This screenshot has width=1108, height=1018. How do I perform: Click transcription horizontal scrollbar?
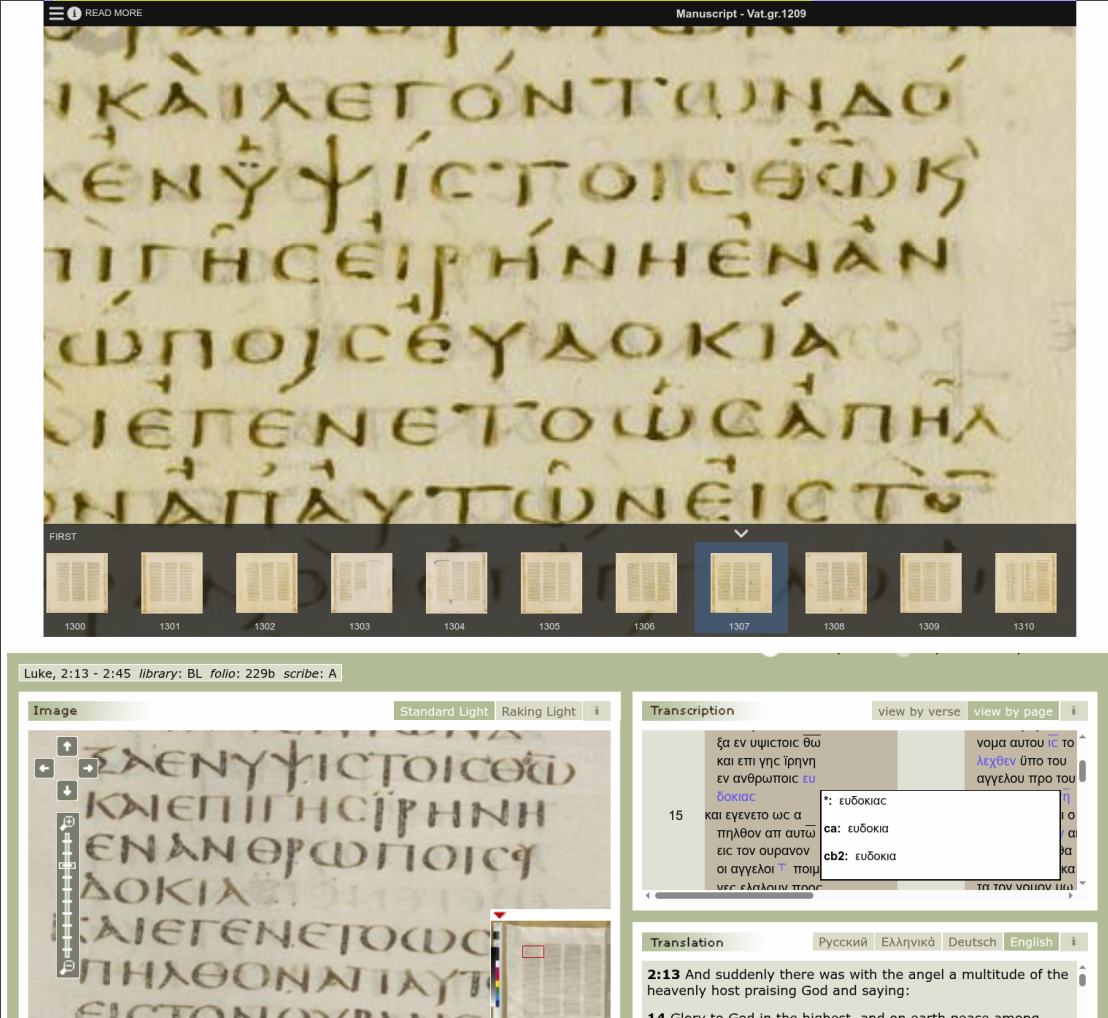click(x=733, y=895)
